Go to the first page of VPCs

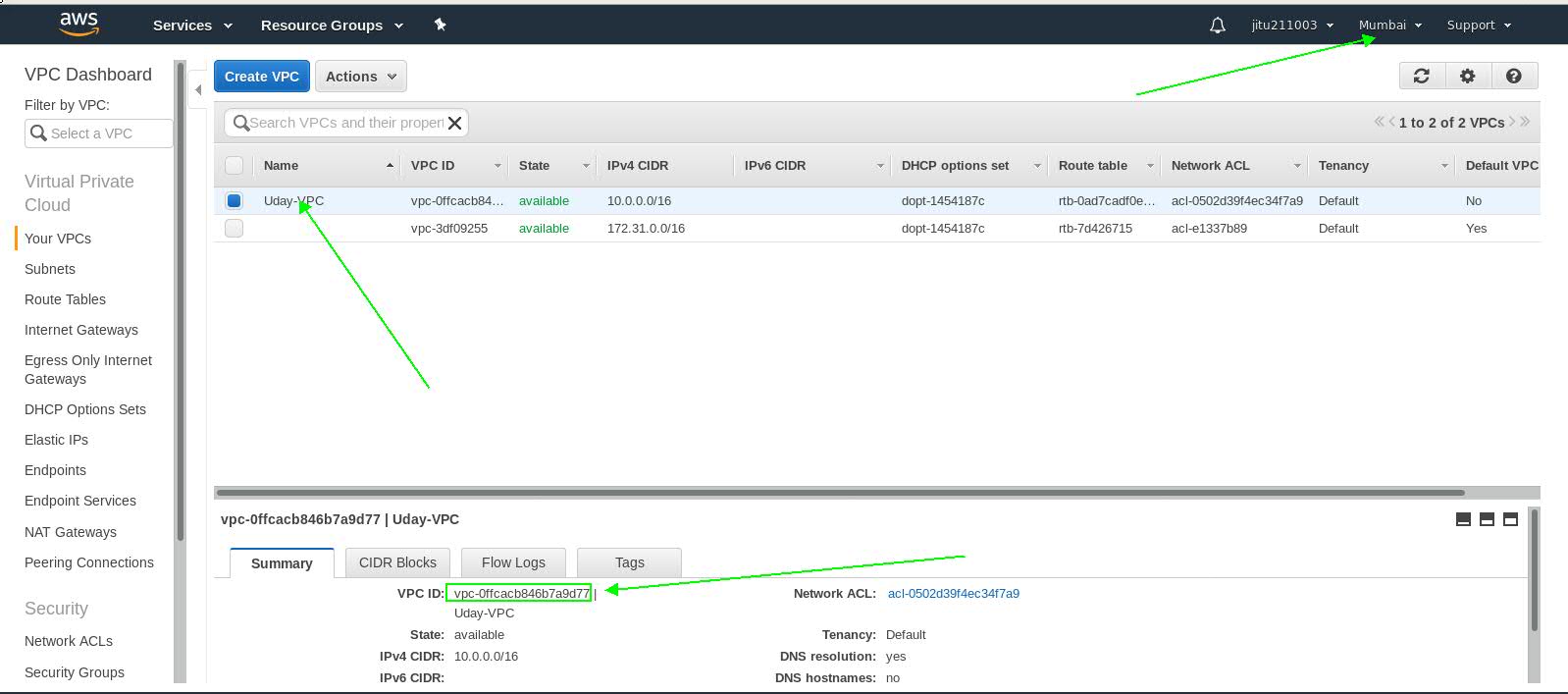click(x=1379, y=122)
